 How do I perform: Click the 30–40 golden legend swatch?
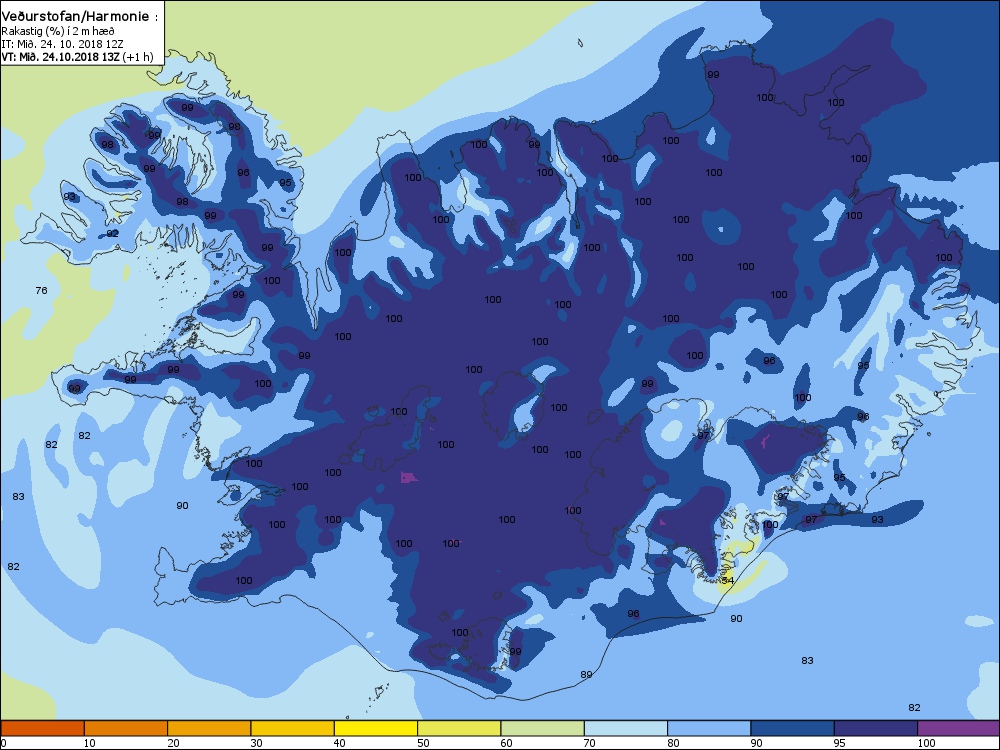[293, 728]
